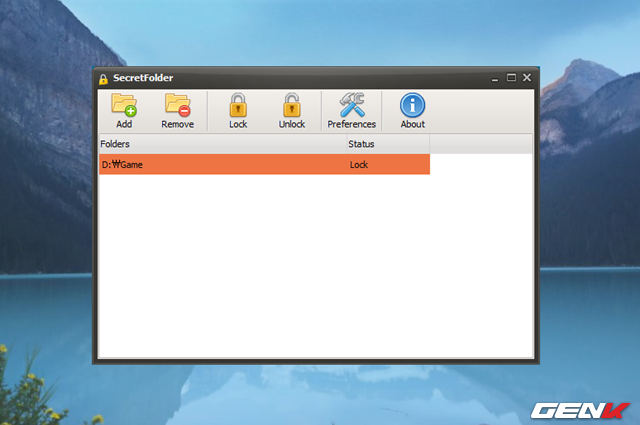Select the D:\Game folder row
Viewport: 640px width, 425px height.
click(220, 164)
